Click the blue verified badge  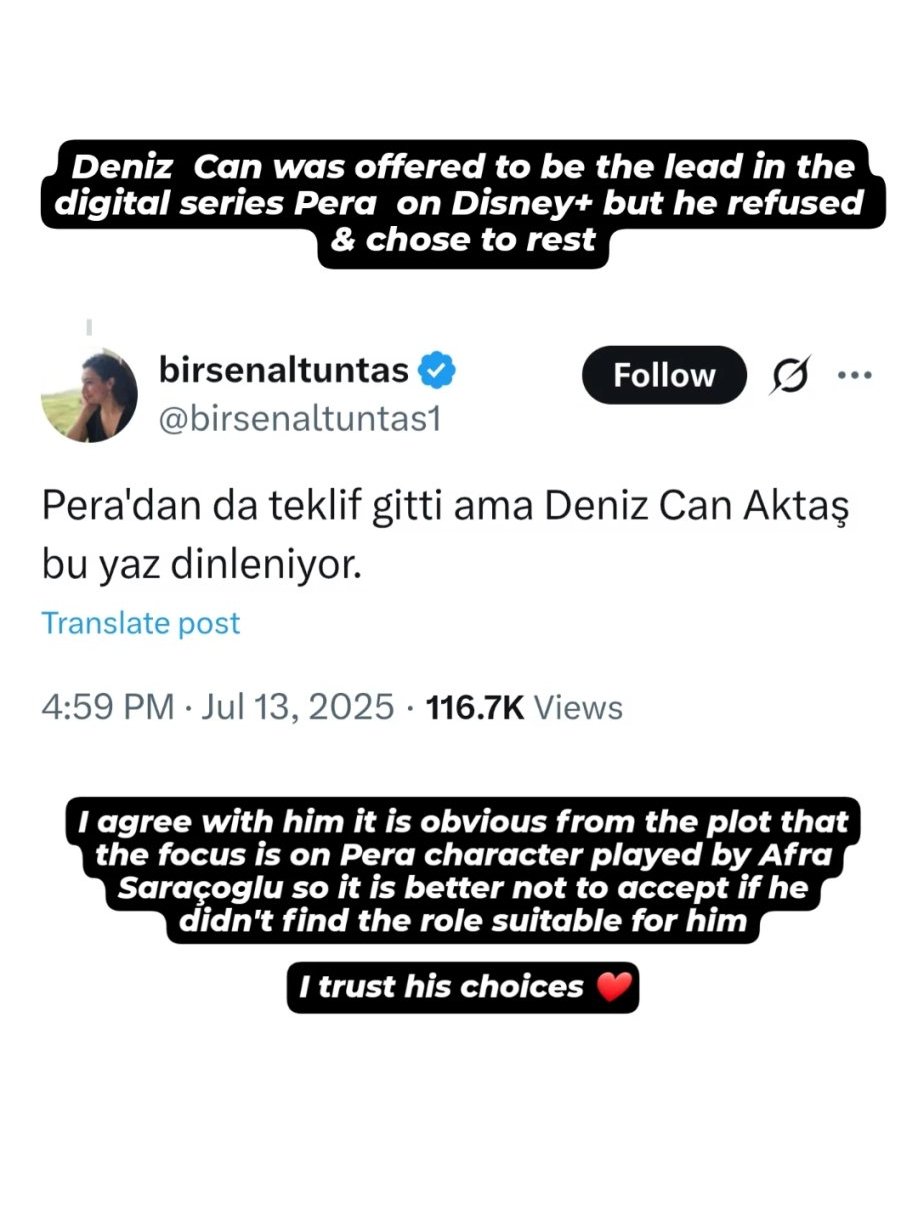(x=437, y=370)
